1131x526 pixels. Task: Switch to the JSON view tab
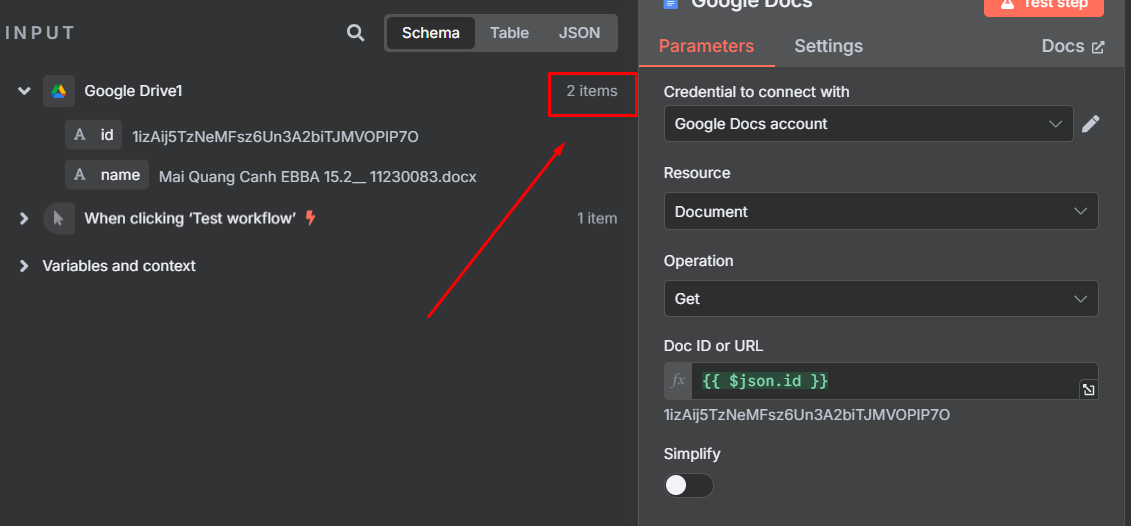[579, 33]
